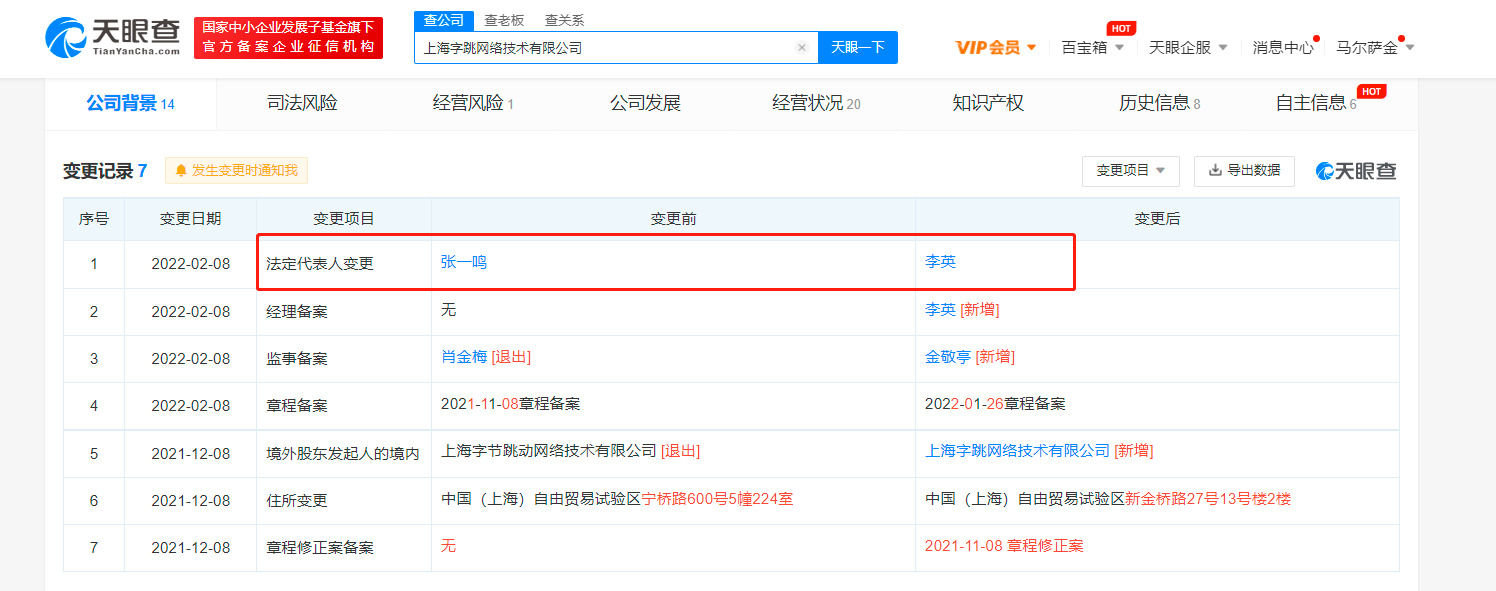Click into the company search input field

pyautogui.click(x=600, y=48)
